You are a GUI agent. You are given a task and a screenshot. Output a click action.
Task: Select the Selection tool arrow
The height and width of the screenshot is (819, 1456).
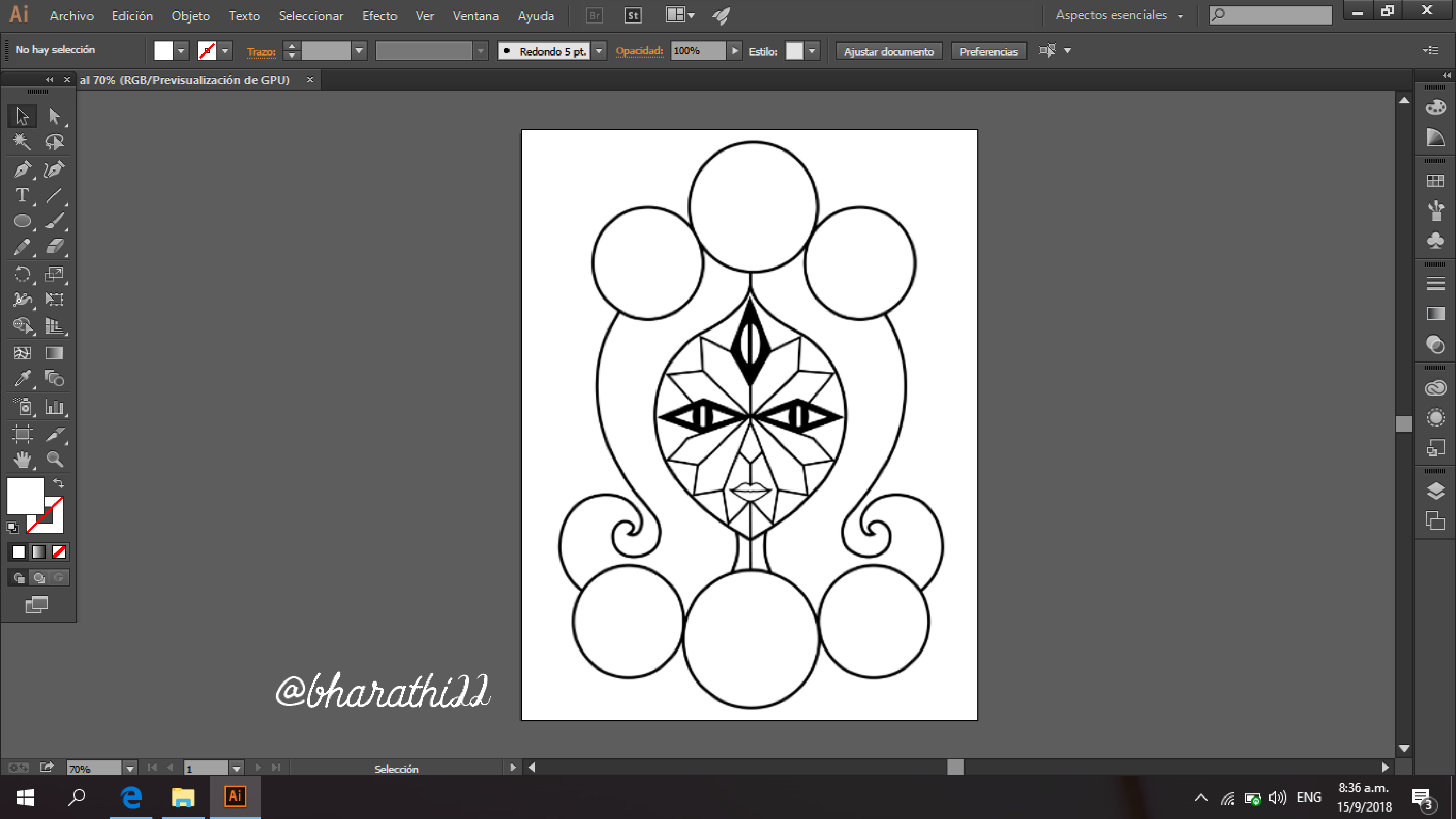(x=22, y=116)
